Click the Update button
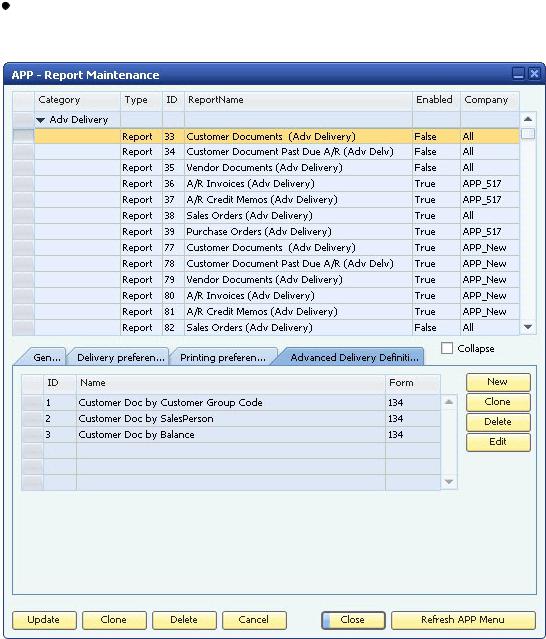The image size is (546, 639). (x=44, y=620)
